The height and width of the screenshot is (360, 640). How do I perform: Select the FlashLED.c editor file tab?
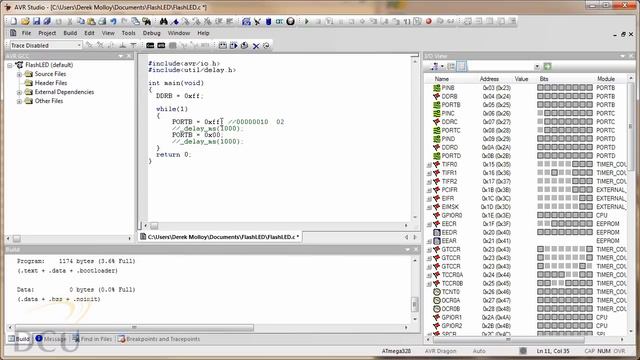click(x=220, y=237)
